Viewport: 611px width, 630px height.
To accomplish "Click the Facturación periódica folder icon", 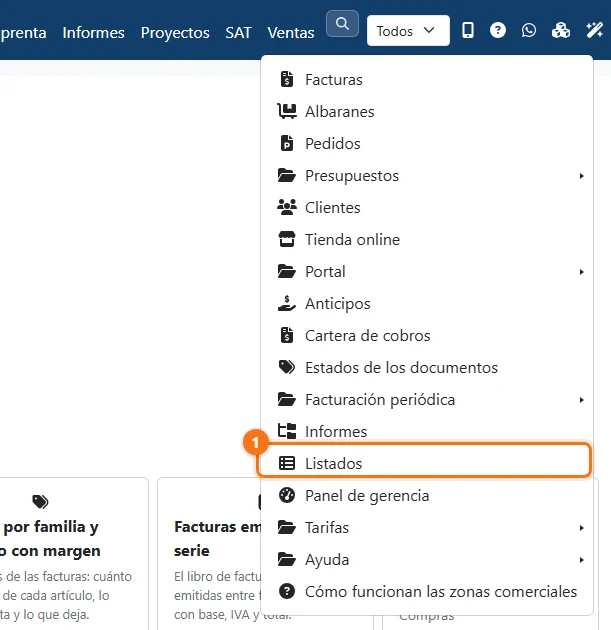I will [287, 399].
